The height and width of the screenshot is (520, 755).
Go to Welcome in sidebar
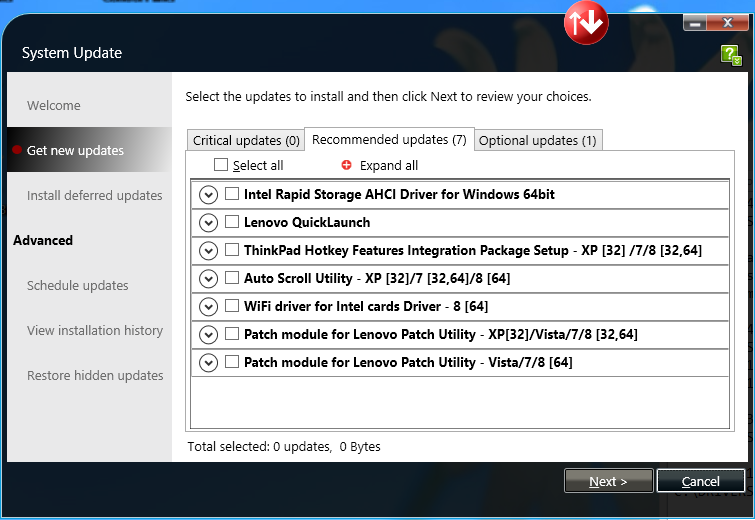coord(53,105)
